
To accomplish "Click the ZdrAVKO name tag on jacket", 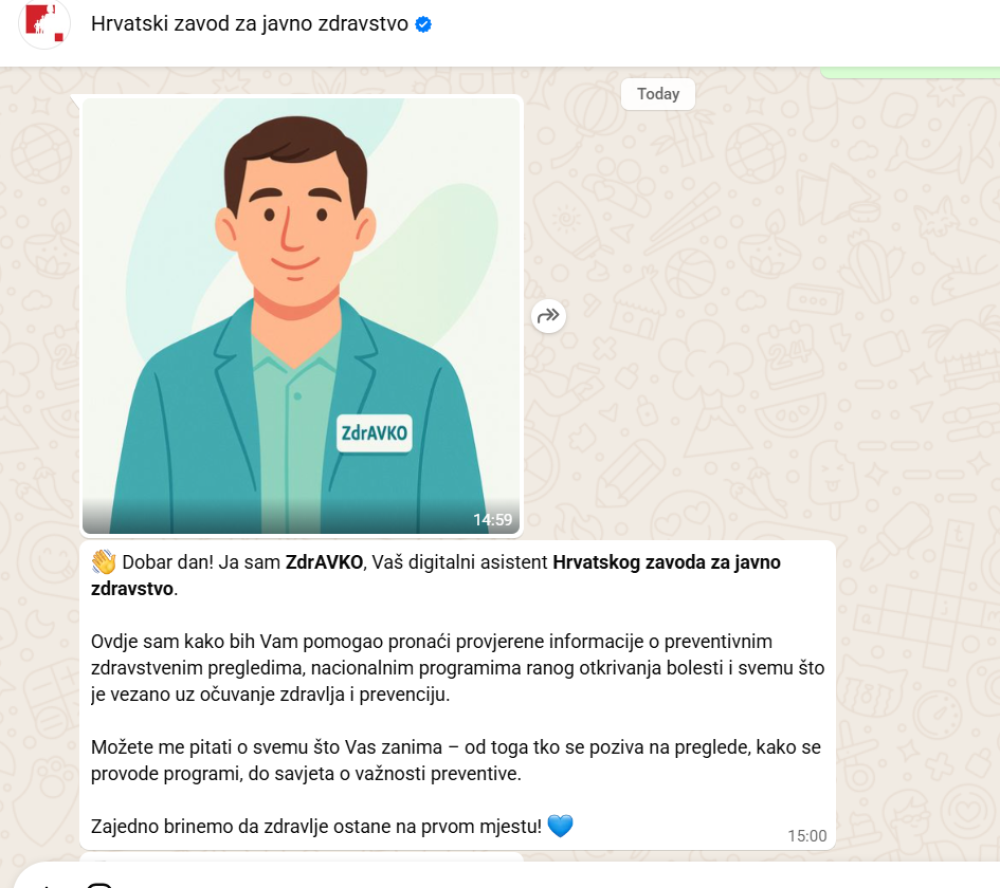I will pyautogui.click(x=374, y=433).
